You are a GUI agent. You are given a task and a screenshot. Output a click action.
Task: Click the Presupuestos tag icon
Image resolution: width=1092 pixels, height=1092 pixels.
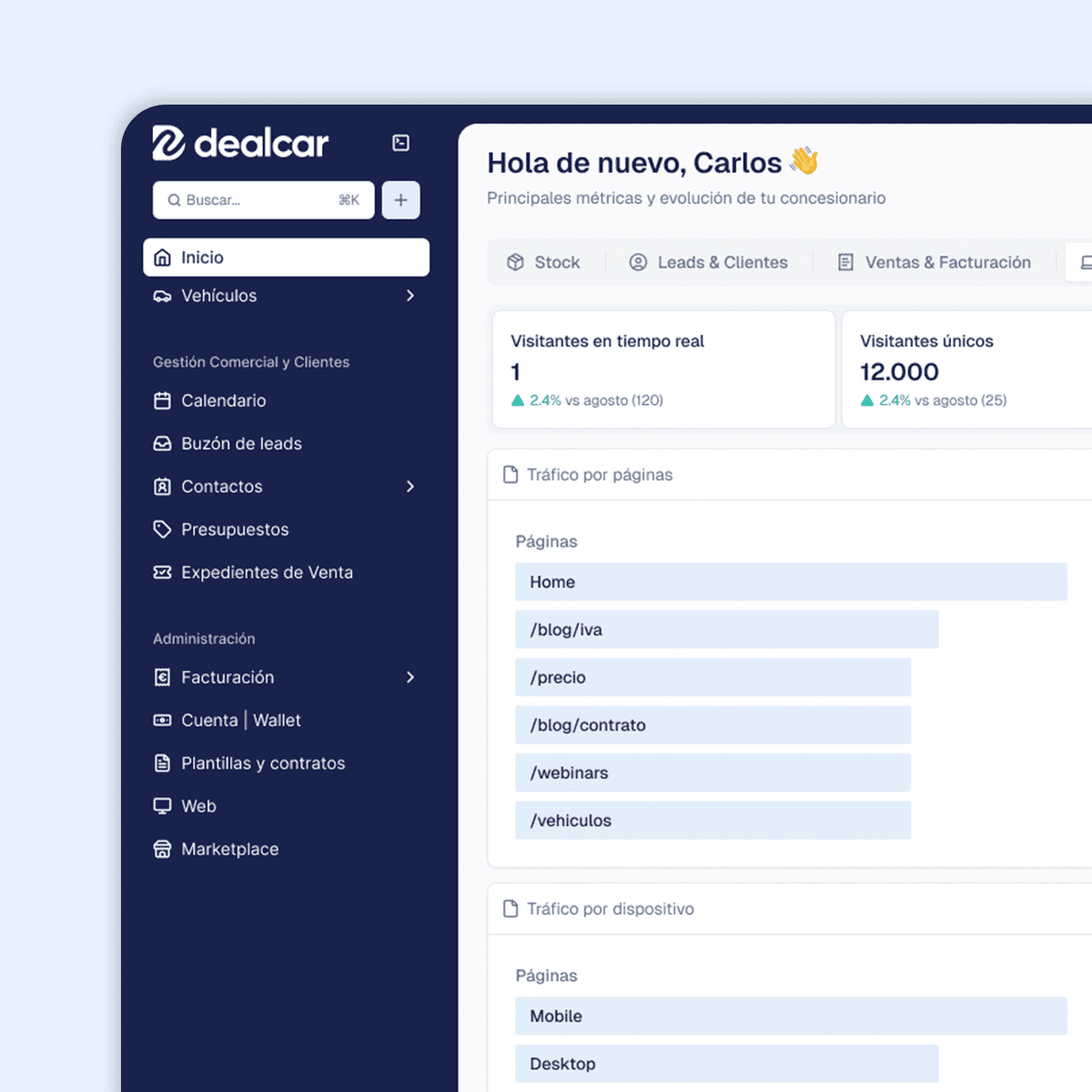[x=162, y=530]
